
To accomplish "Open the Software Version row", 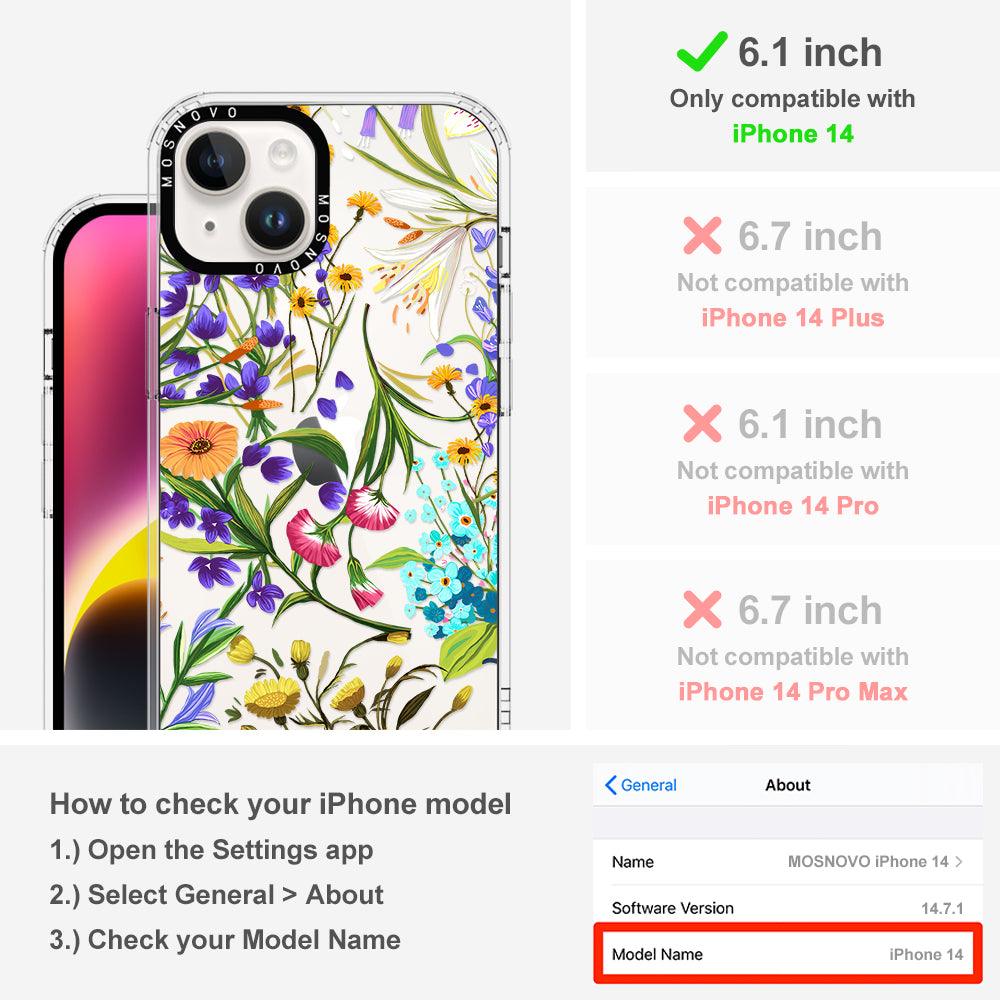I will point(788,908).
